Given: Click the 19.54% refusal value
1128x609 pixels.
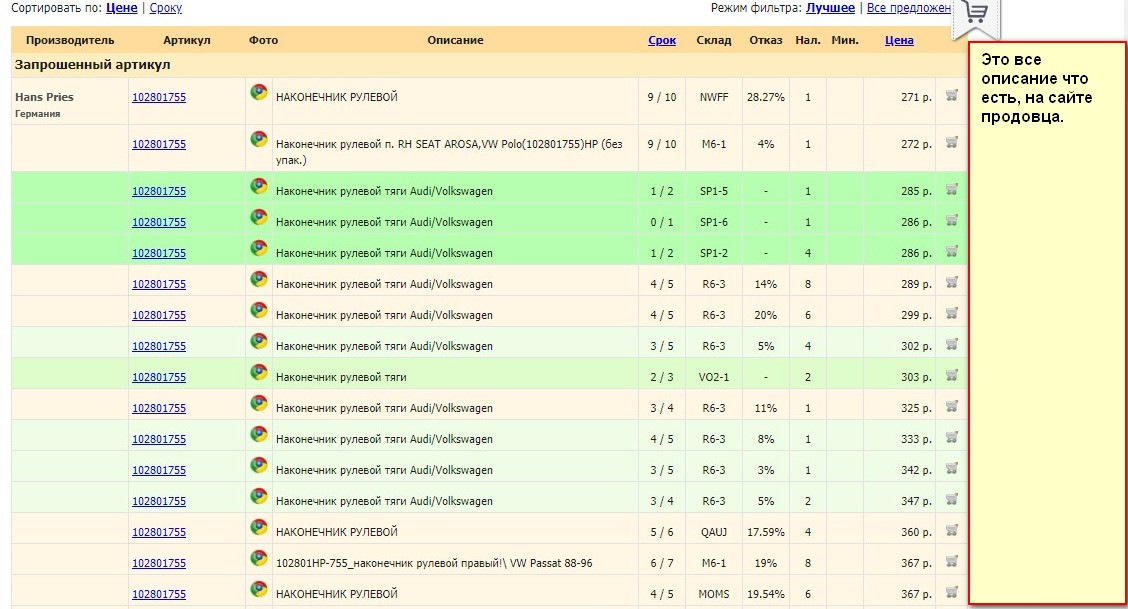Looking at the screenshot, I should 765,594.
